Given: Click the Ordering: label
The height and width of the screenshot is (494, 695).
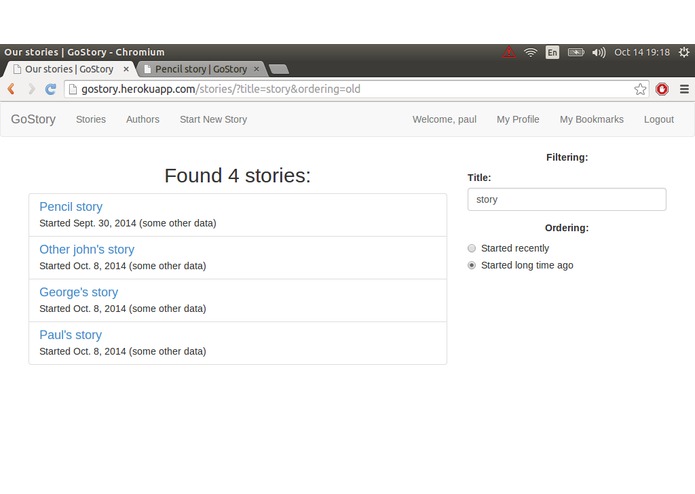Looking at the screenshot, I should coord(567,228).
